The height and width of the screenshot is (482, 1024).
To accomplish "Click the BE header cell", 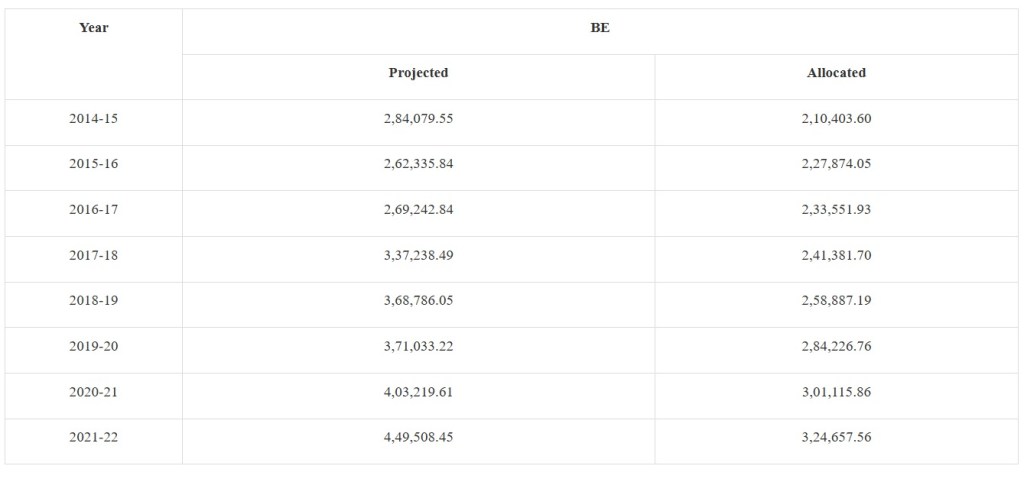I will [600, 28].
